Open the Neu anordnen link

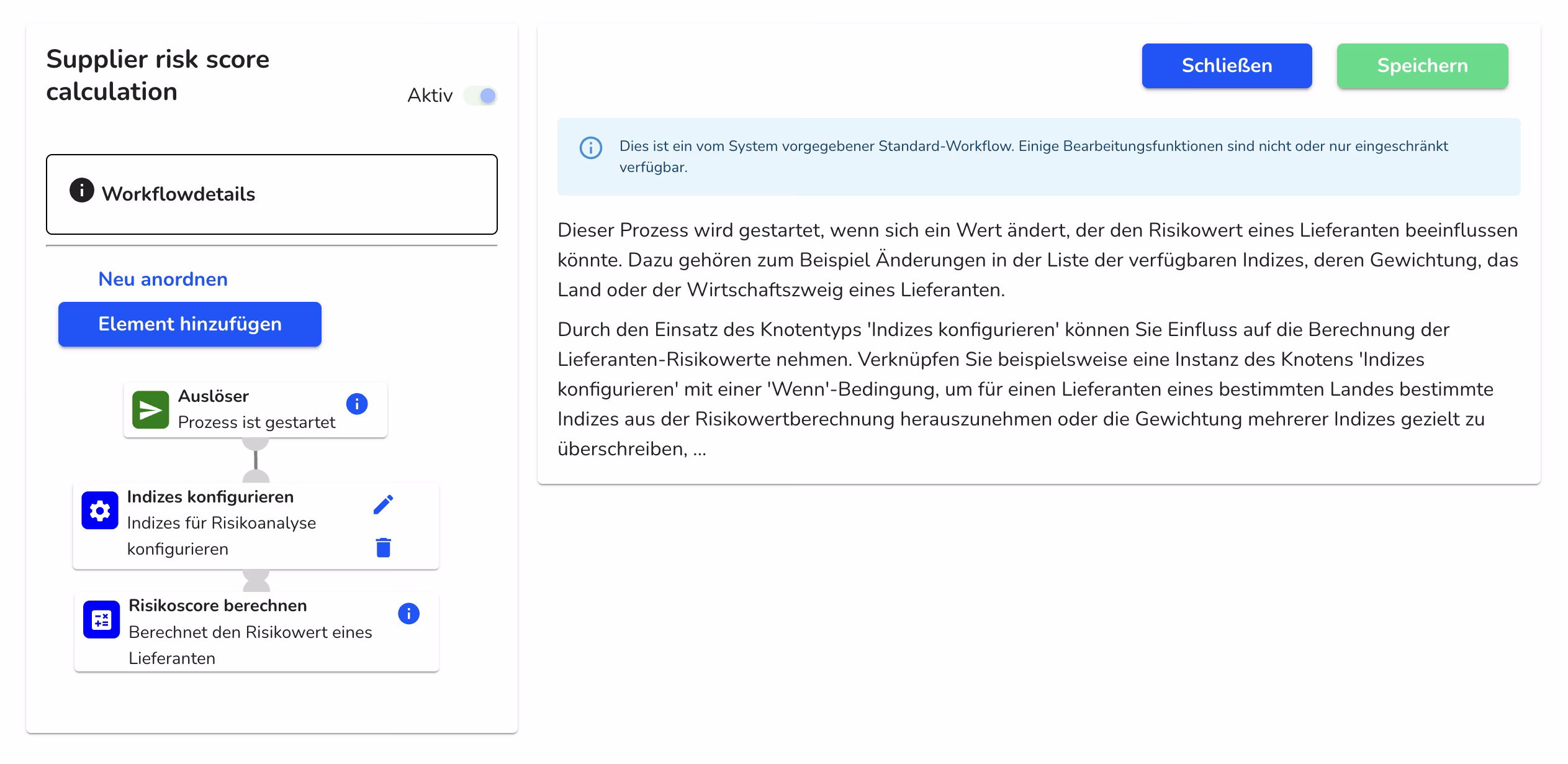pos(162,279)
